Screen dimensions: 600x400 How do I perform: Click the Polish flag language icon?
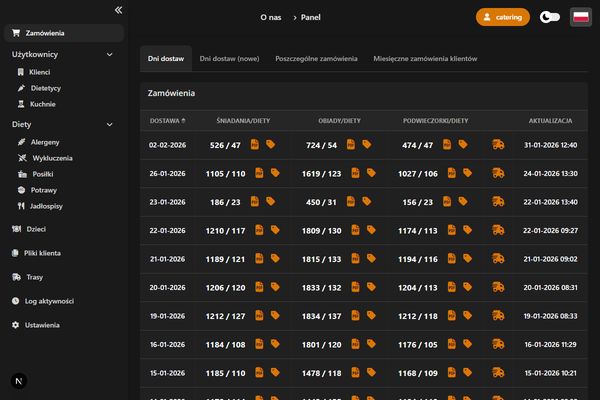pyautogui.click(x=579, y=17)
